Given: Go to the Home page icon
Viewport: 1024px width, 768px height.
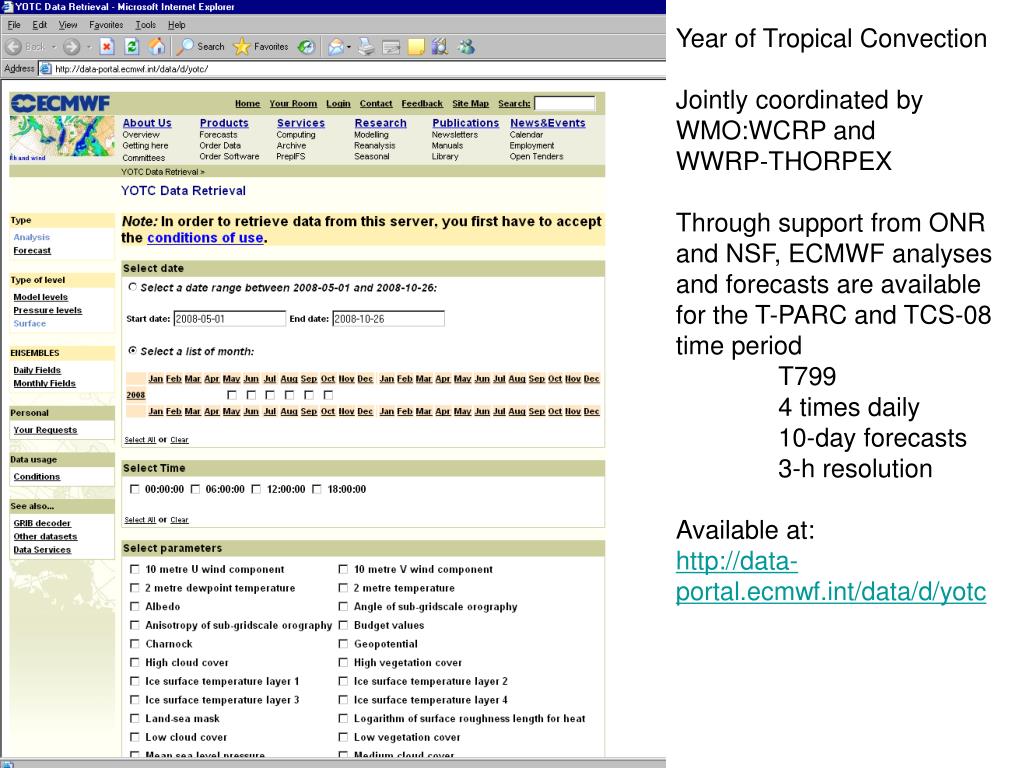Looking at the screenshot, I should tap(157, 46).
